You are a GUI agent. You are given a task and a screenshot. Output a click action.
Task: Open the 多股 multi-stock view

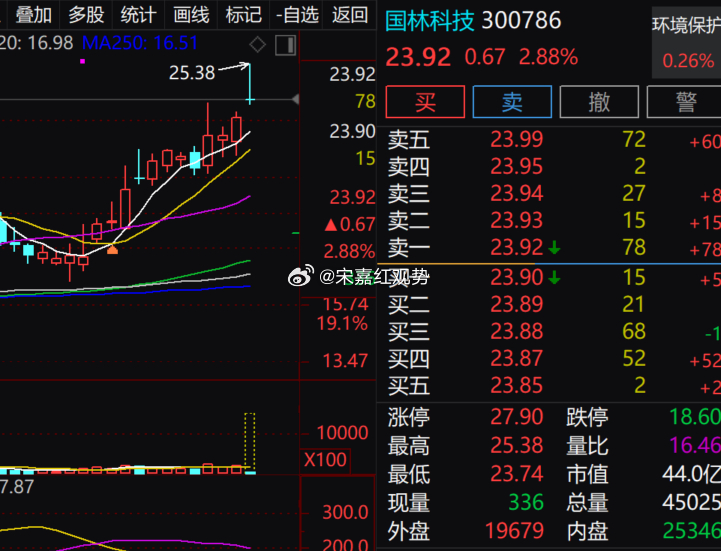pos(86,15)
